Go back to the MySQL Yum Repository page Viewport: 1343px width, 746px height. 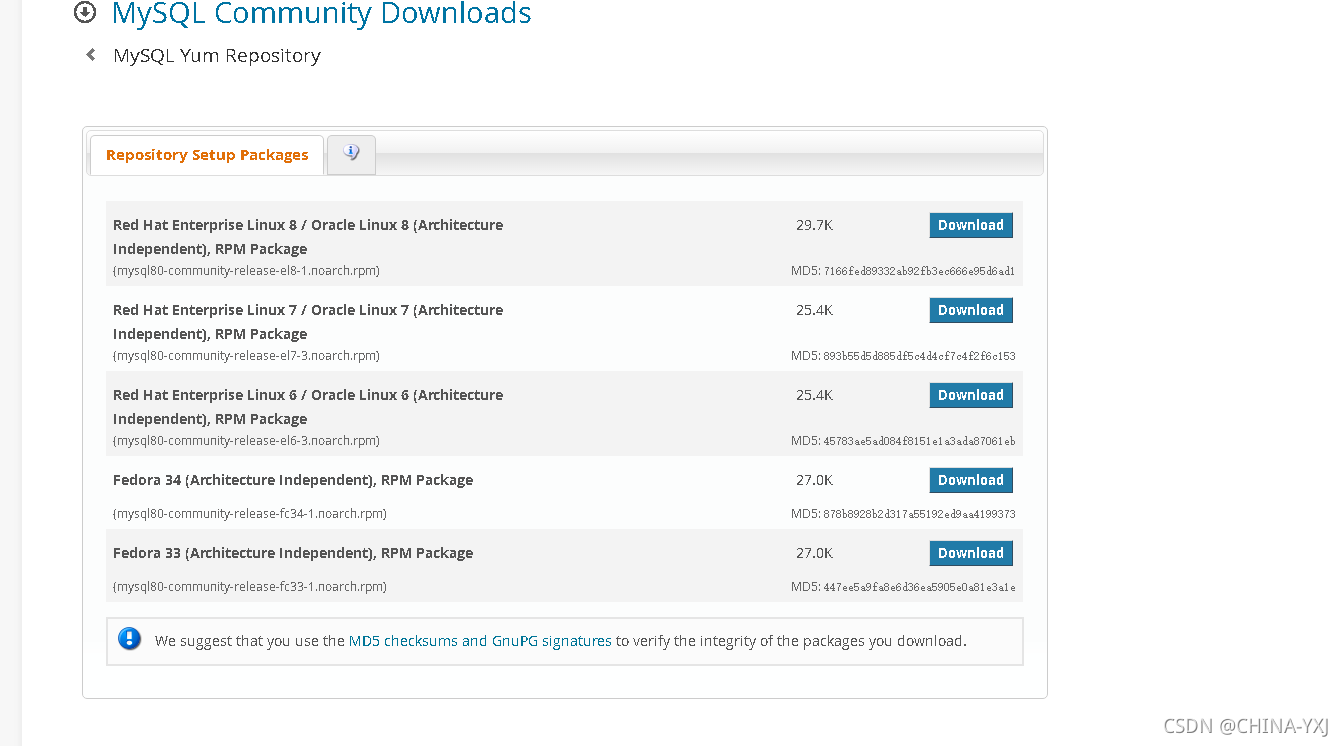[x=217, y=56]
